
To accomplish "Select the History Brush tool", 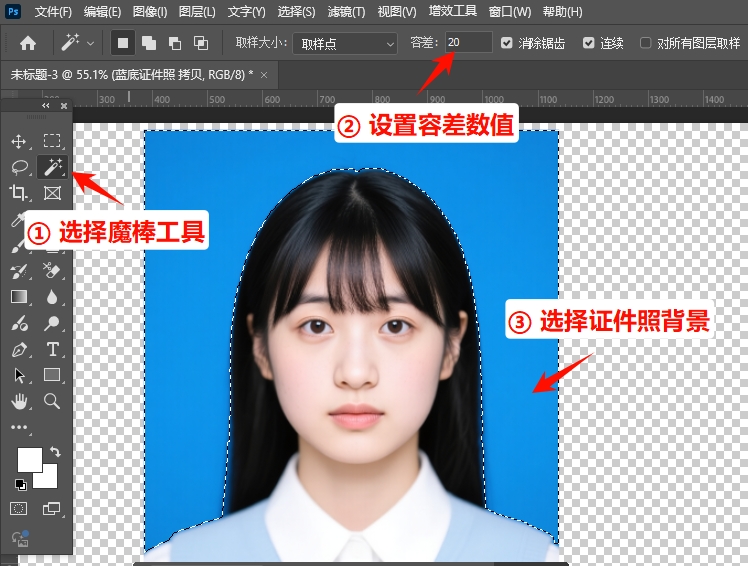I will pyautogui.click(x=19, y=271).
